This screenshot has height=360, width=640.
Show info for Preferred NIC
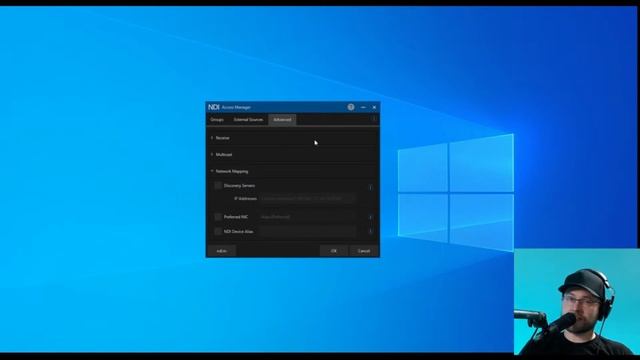[x=371, y=217]
